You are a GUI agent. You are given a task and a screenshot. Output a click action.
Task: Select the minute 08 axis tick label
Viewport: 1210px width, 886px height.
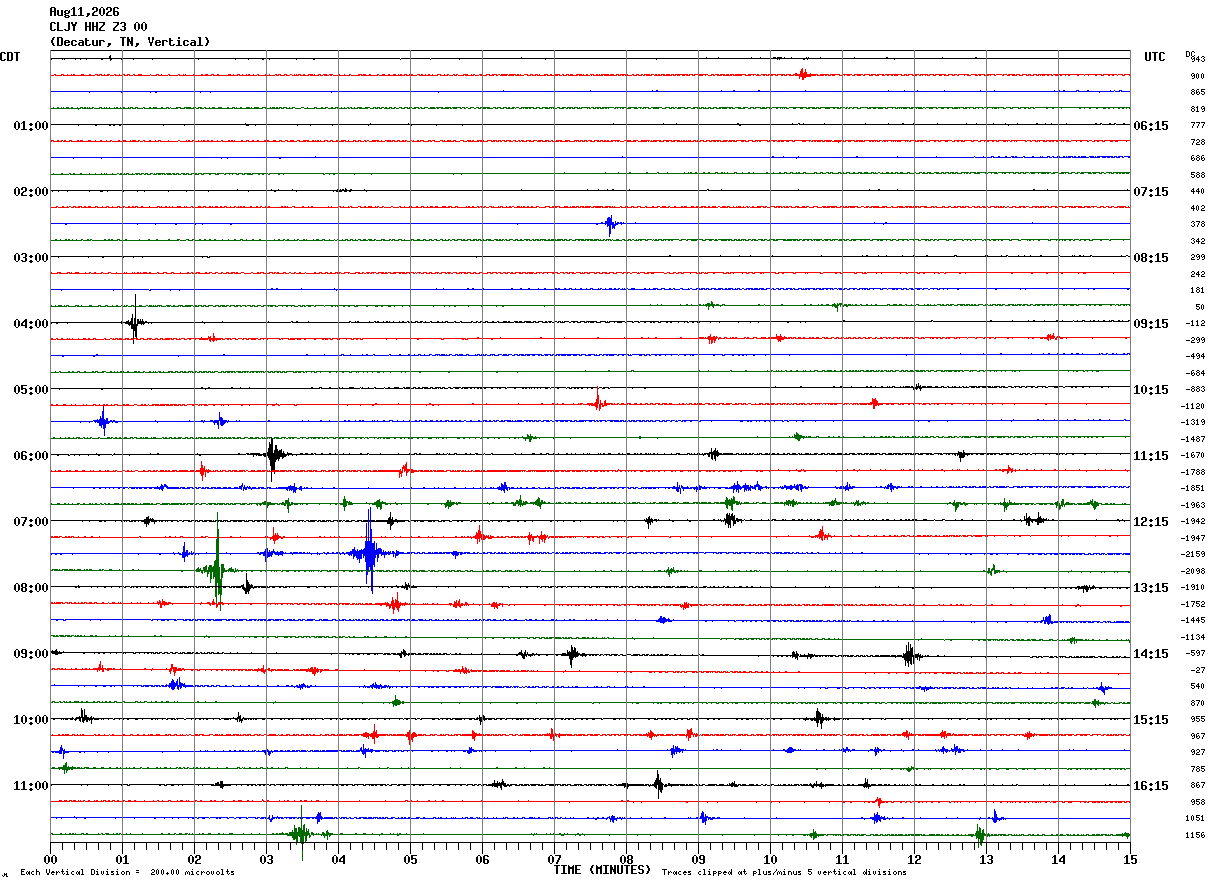(x=626, y=859)
